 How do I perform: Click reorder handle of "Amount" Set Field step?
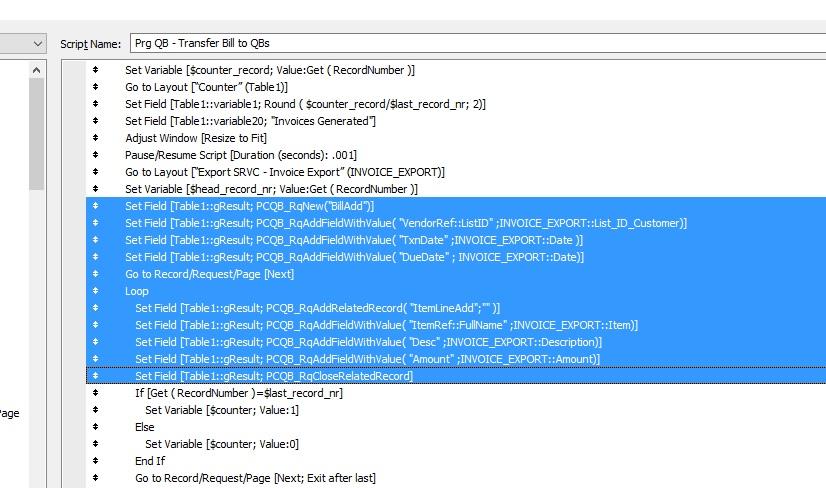click(95, 358)
